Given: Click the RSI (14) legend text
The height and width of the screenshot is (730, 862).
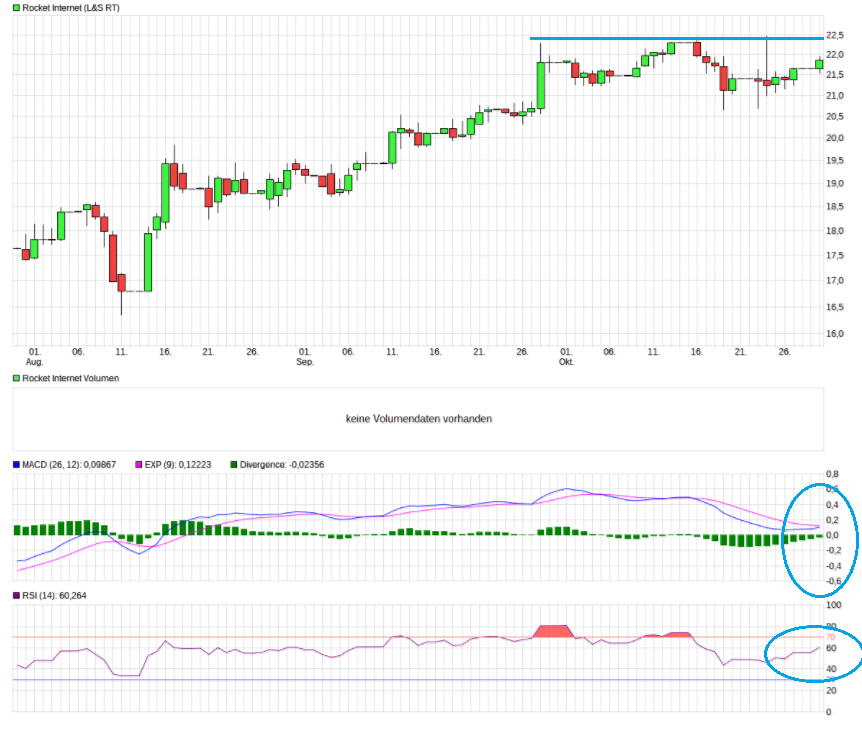Looking at the screenshot, I should point(54,595).
